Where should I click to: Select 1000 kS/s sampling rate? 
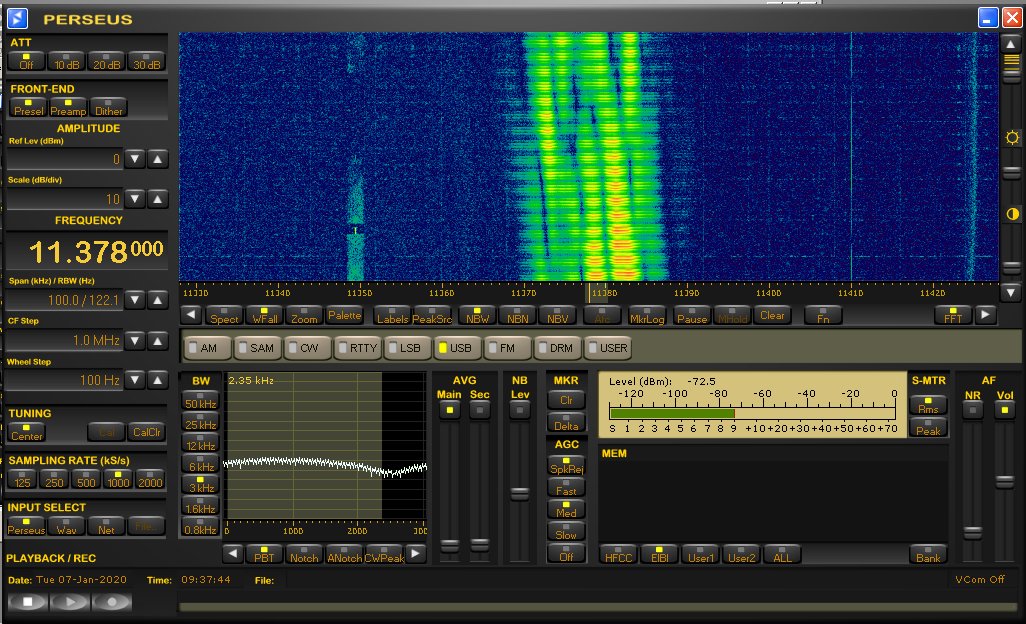coord(118,479)
